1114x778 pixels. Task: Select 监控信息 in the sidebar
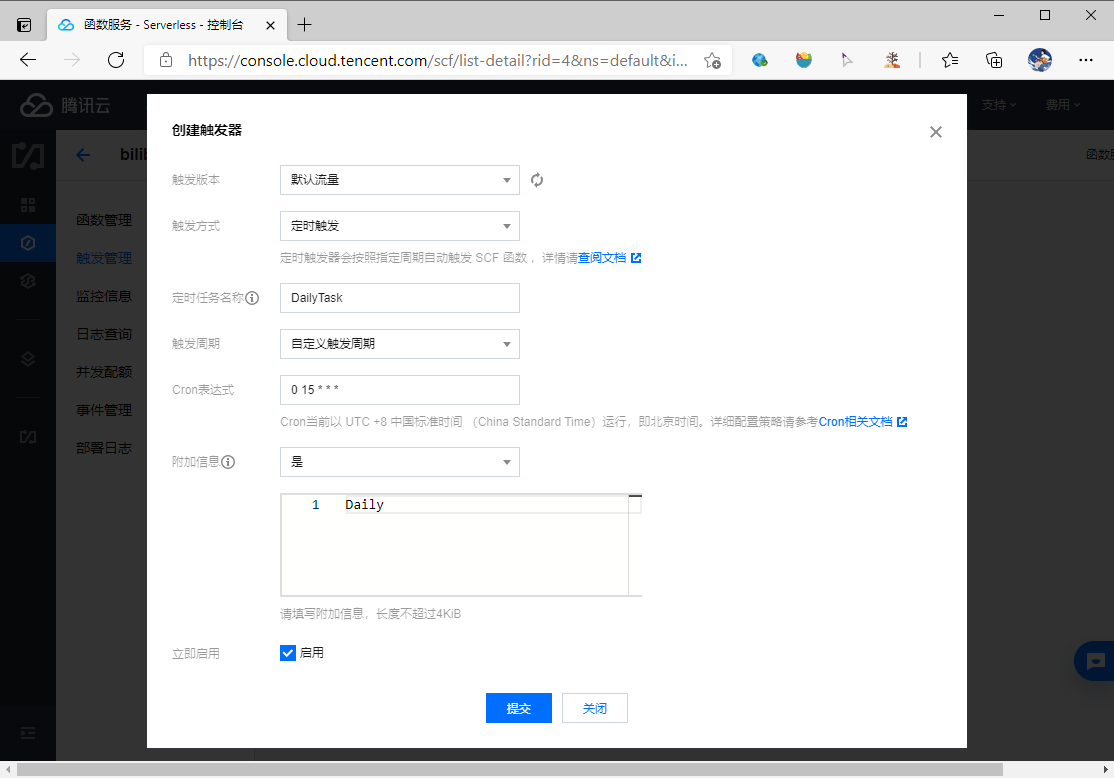[103, 295]
